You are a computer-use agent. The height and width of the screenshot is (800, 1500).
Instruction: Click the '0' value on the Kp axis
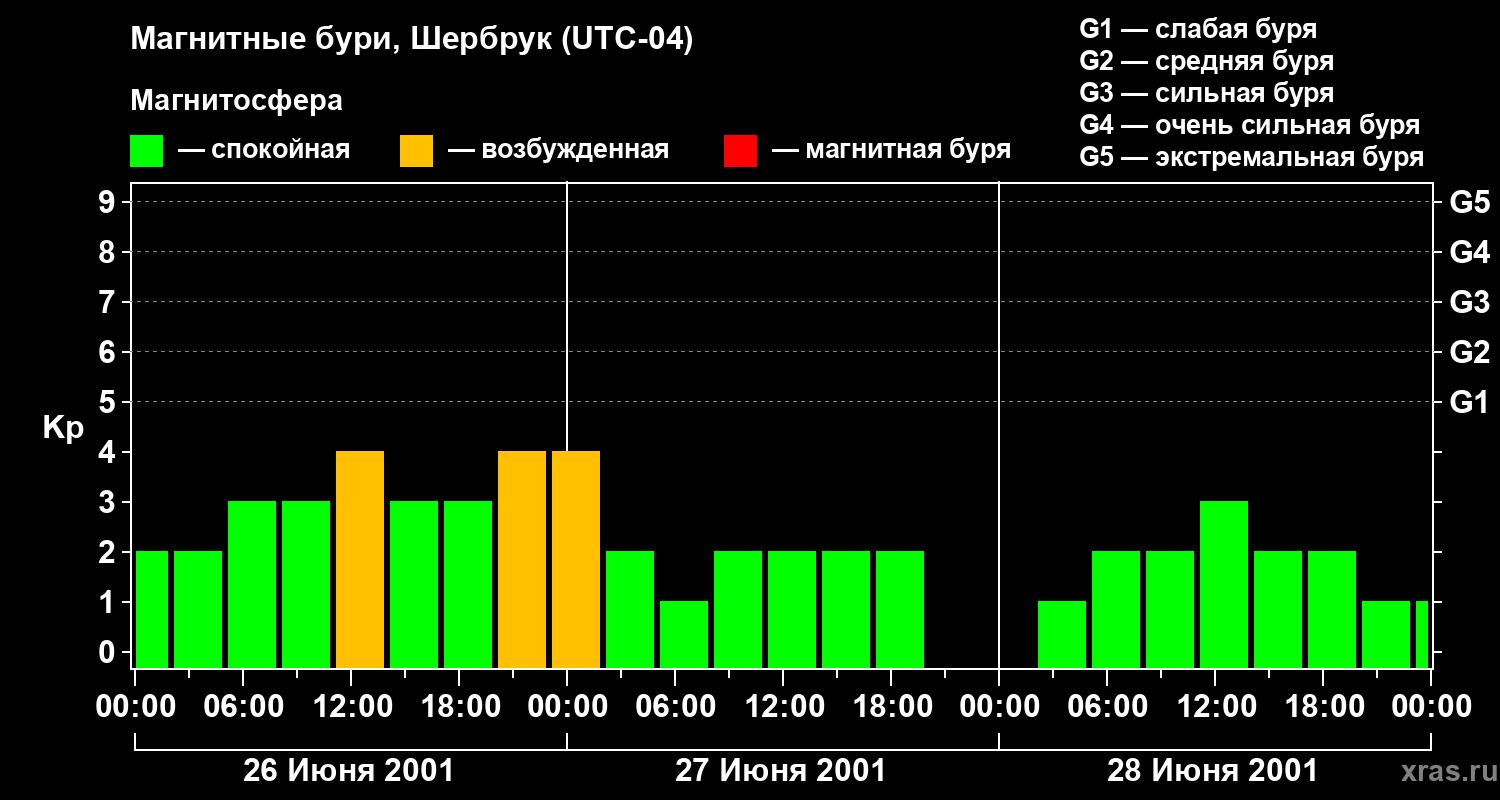coord(109,652)
